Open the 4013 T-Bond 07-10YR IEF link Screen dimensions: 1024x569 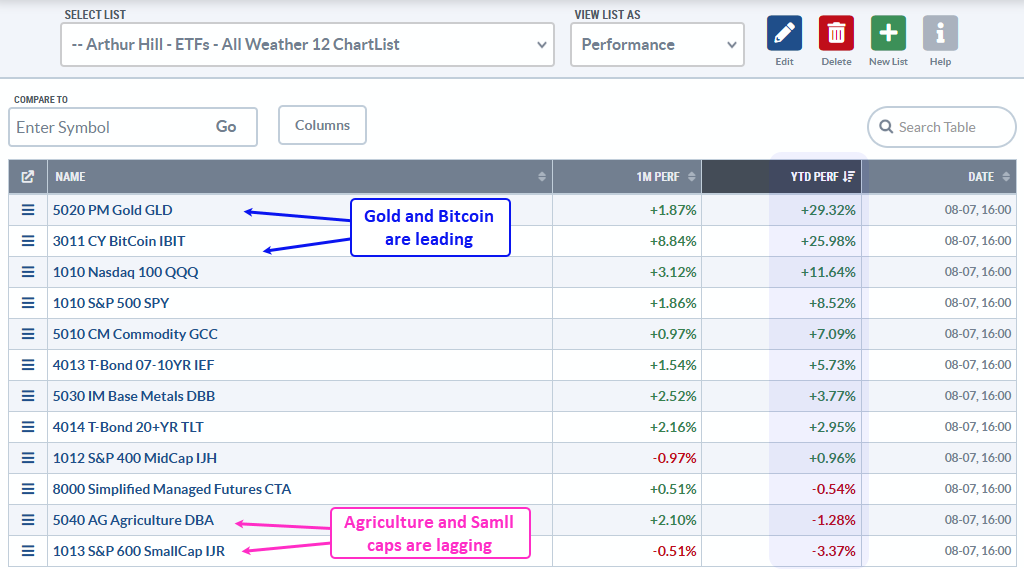(133, 365)
